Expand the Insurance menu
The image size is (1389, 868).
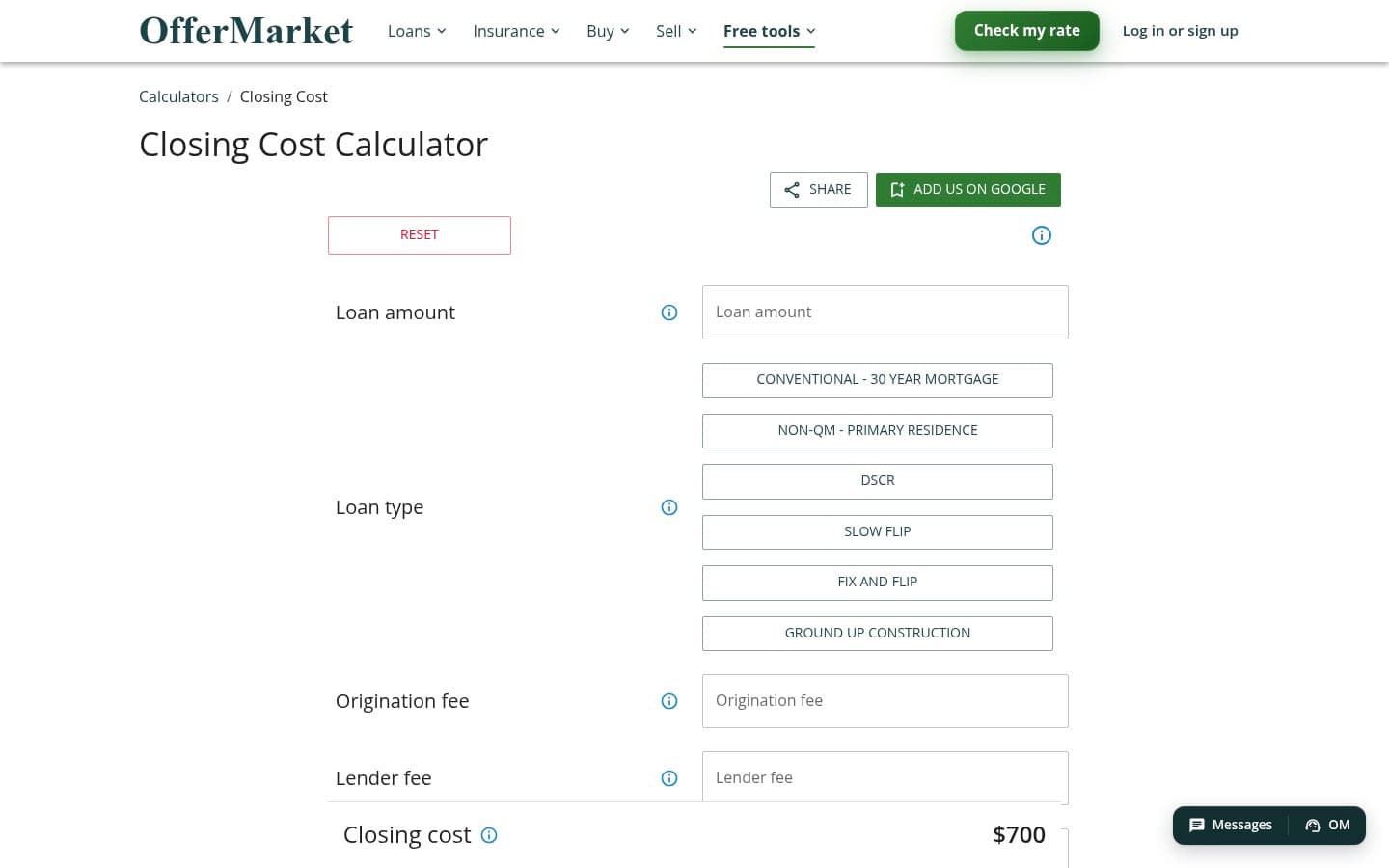516,31
